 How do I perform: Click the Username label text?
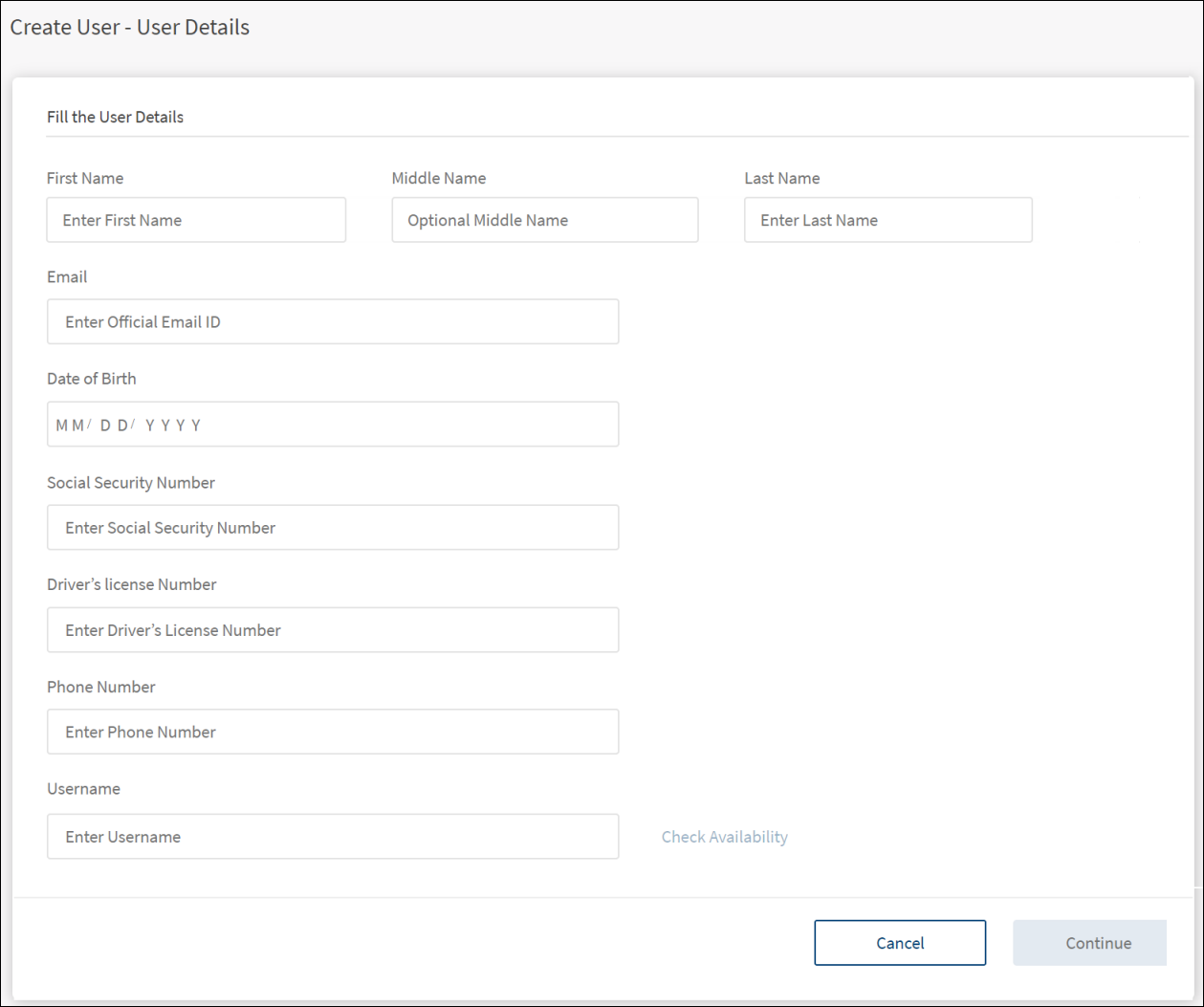pyautogui.click(x=83, y=789)
